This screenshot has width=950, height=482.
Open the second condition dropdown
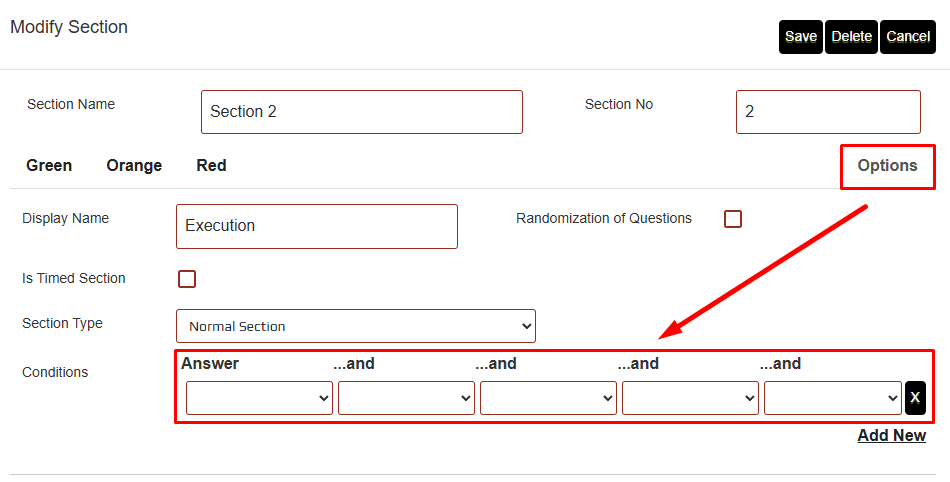coord(406,397)
